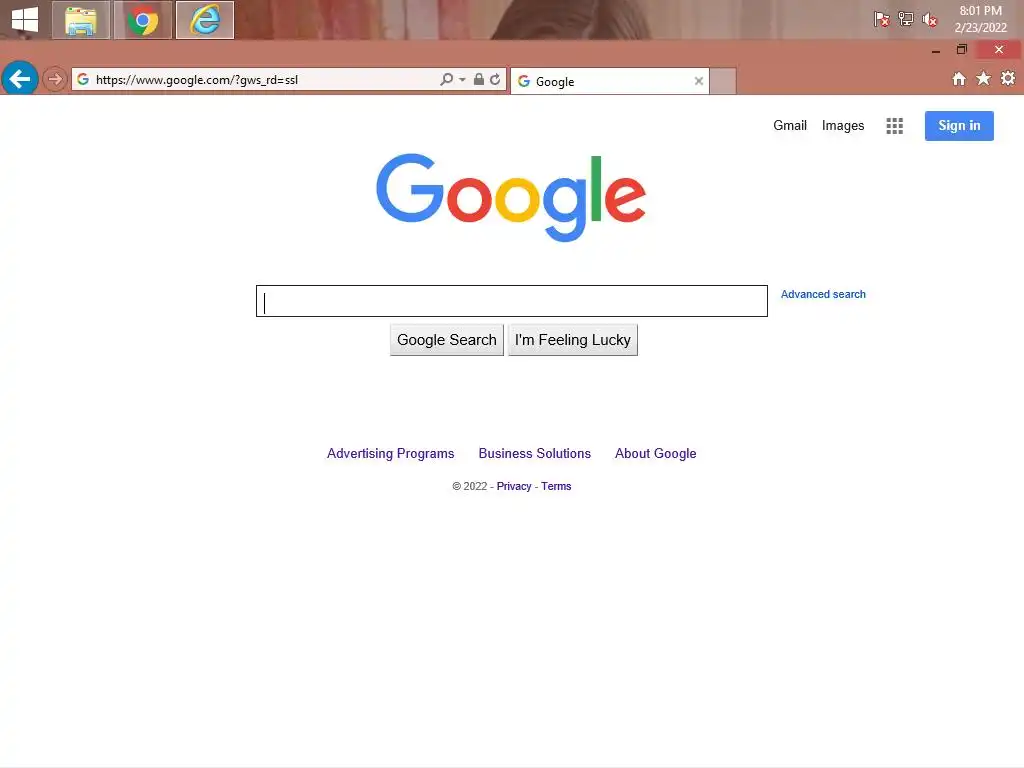Screen dimensions: 1024x768
Task: Focus the Google search text box
Action: pyautogui.click(x=511, y=301)
